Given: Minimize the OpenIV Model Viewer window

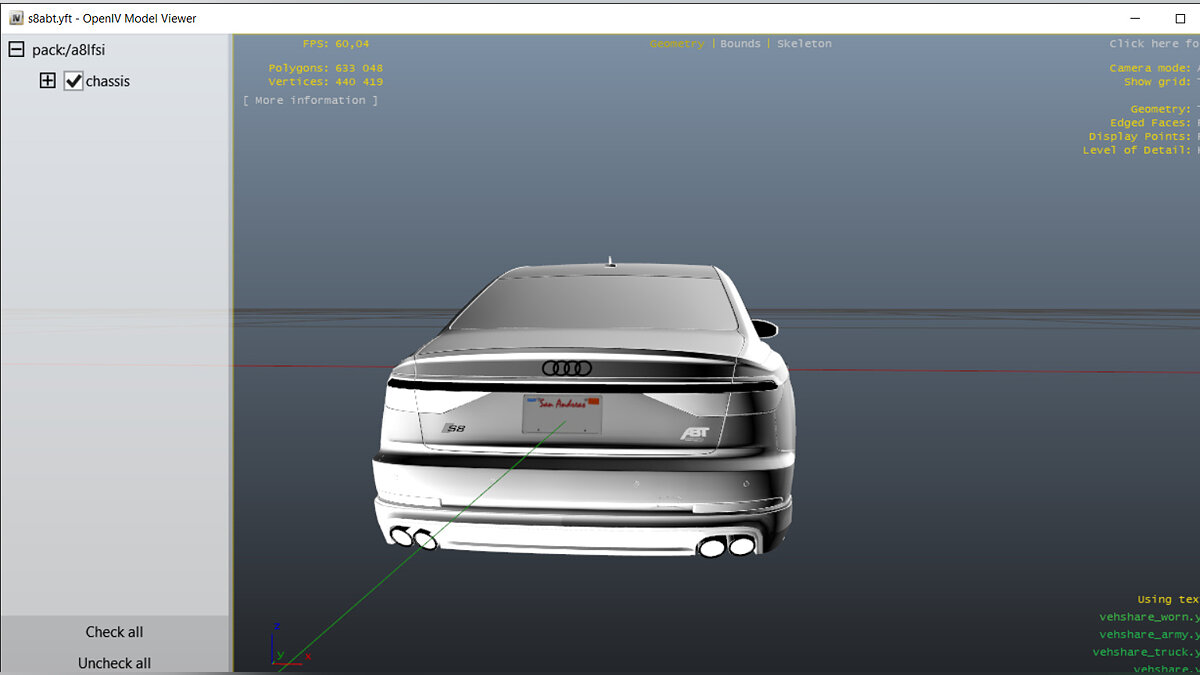Looking at the screenshot, I should [x=1135, y=18].
